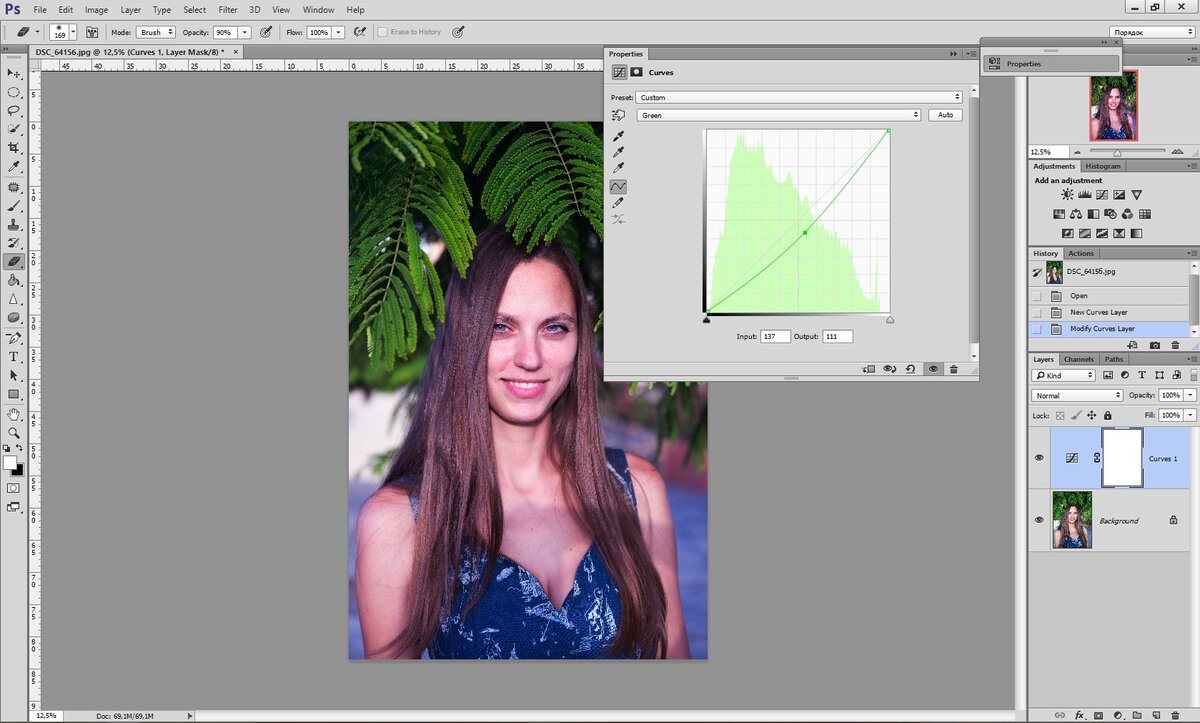1200x723 pixels.
Task: Toggle lock all on layer
Action: click(x=1108, y=415)
